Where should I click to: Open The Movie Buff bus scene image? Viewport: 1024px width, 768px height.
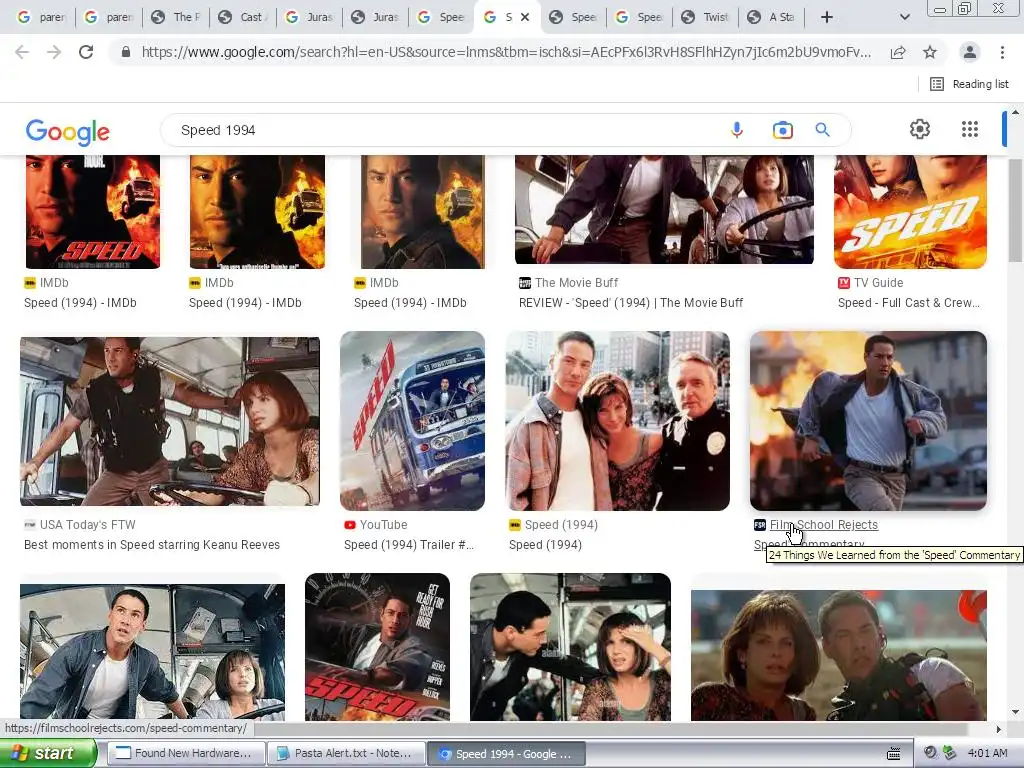click(664, 210)
